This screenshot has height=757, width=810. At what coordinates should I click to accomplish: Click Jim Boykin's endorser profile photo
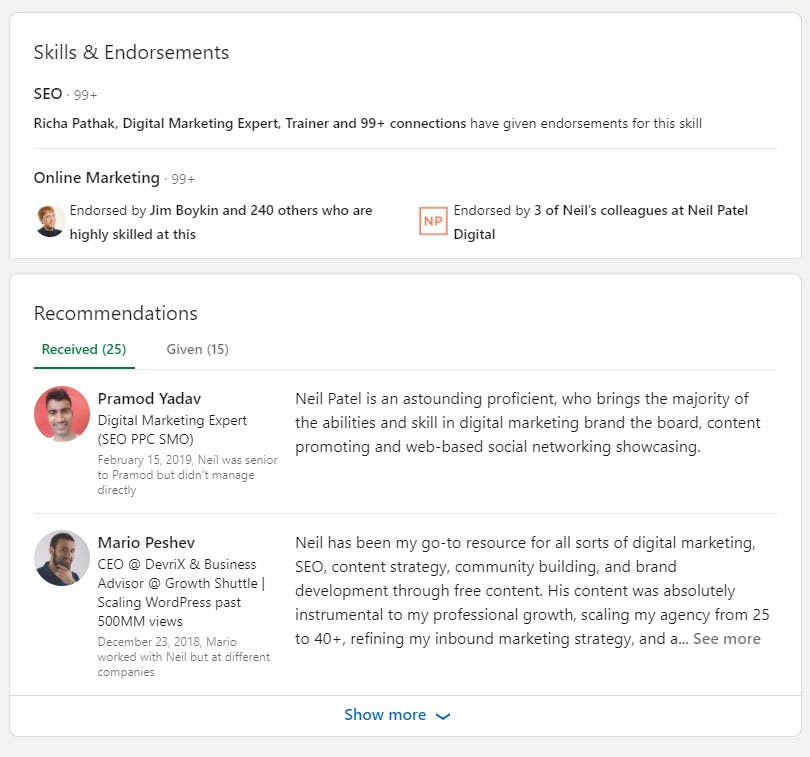(50, 221)
